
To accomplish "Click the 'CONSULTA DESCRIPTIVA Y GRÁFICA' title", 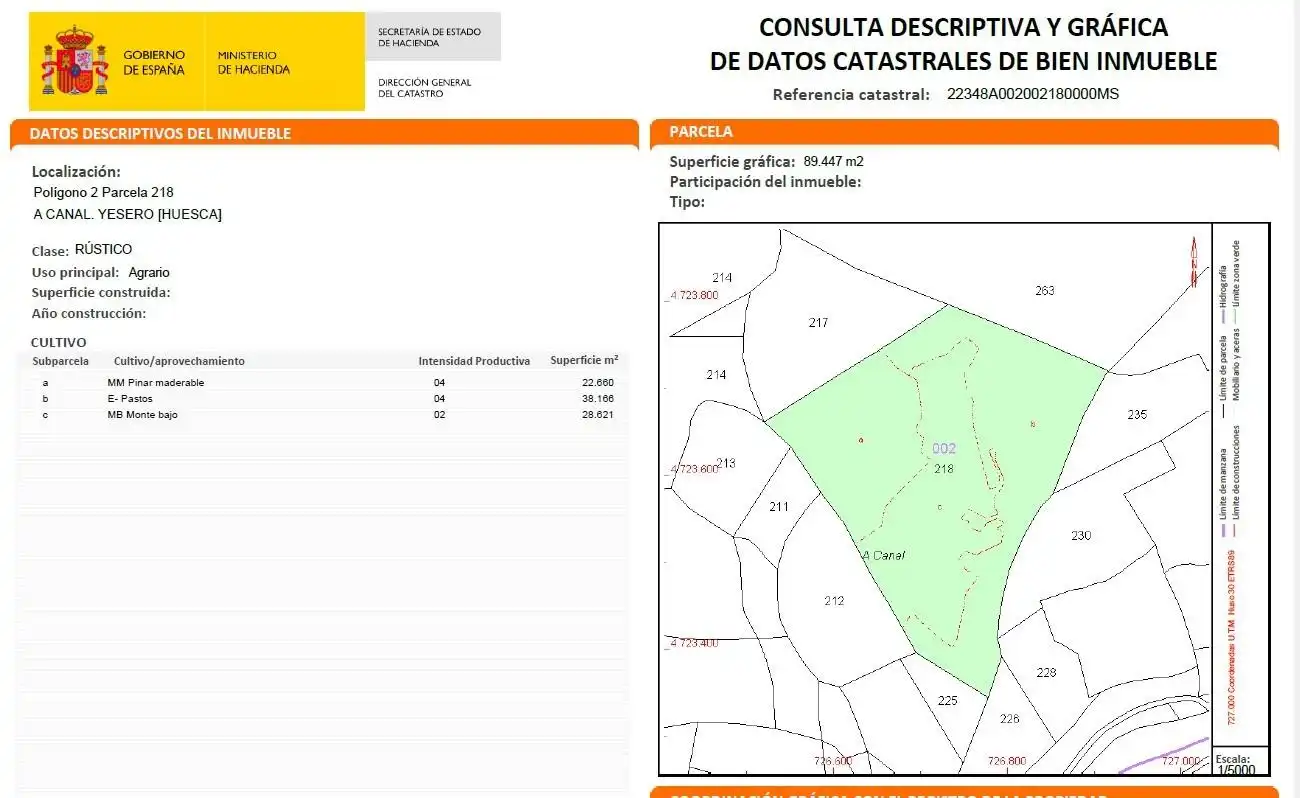I will tap(963, 27).
